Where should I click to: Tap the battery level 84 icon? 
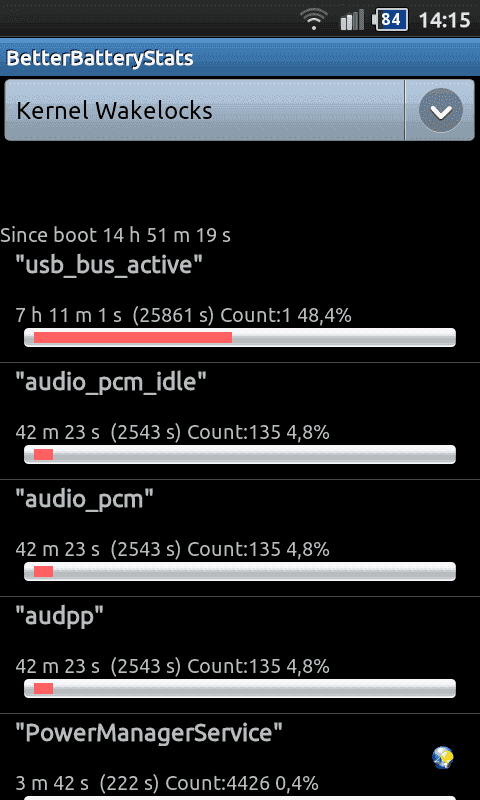[x=390, y=20]
